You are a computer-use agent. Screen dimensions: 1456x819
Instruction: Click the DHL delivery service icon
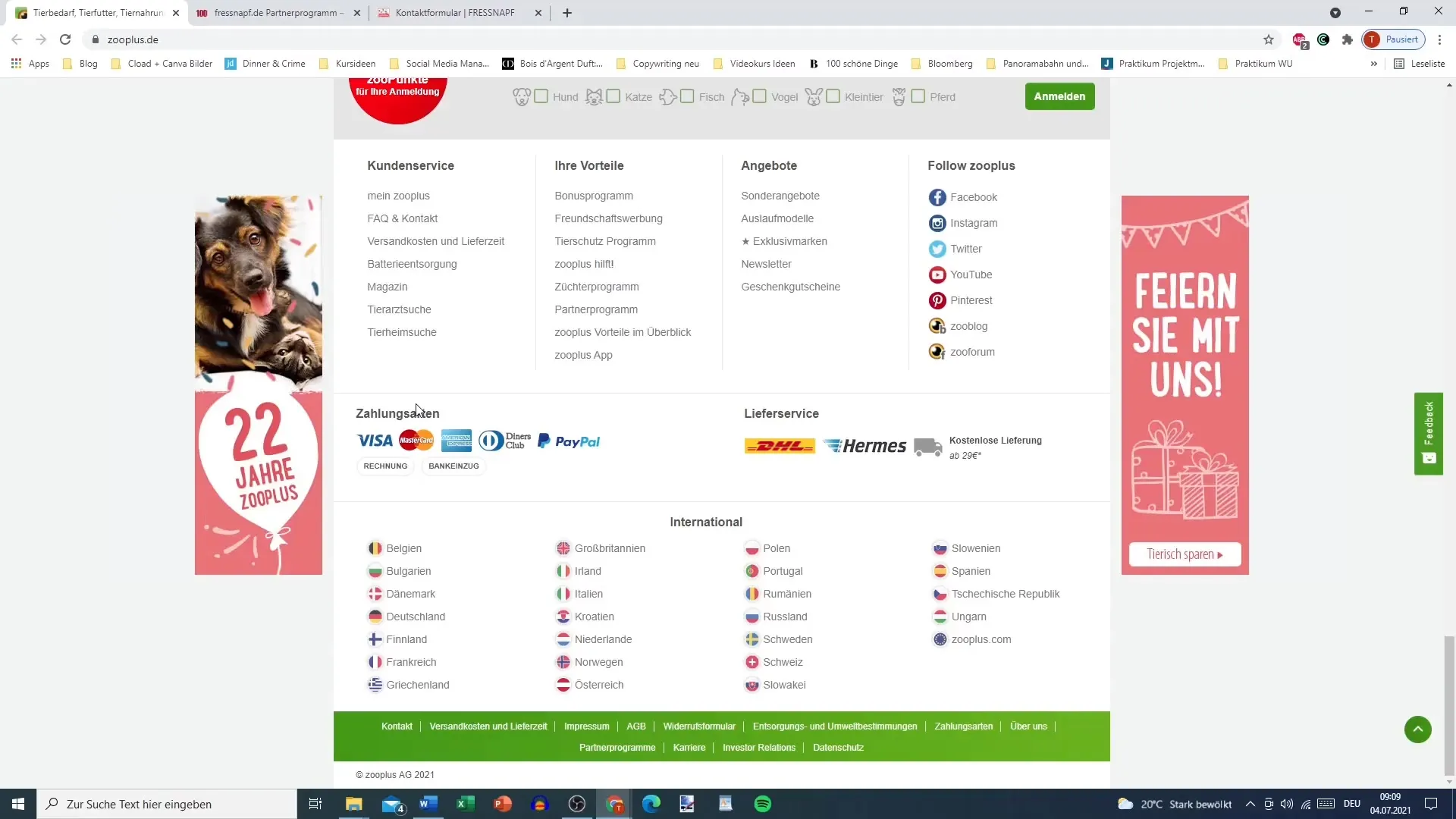(780, 446)
